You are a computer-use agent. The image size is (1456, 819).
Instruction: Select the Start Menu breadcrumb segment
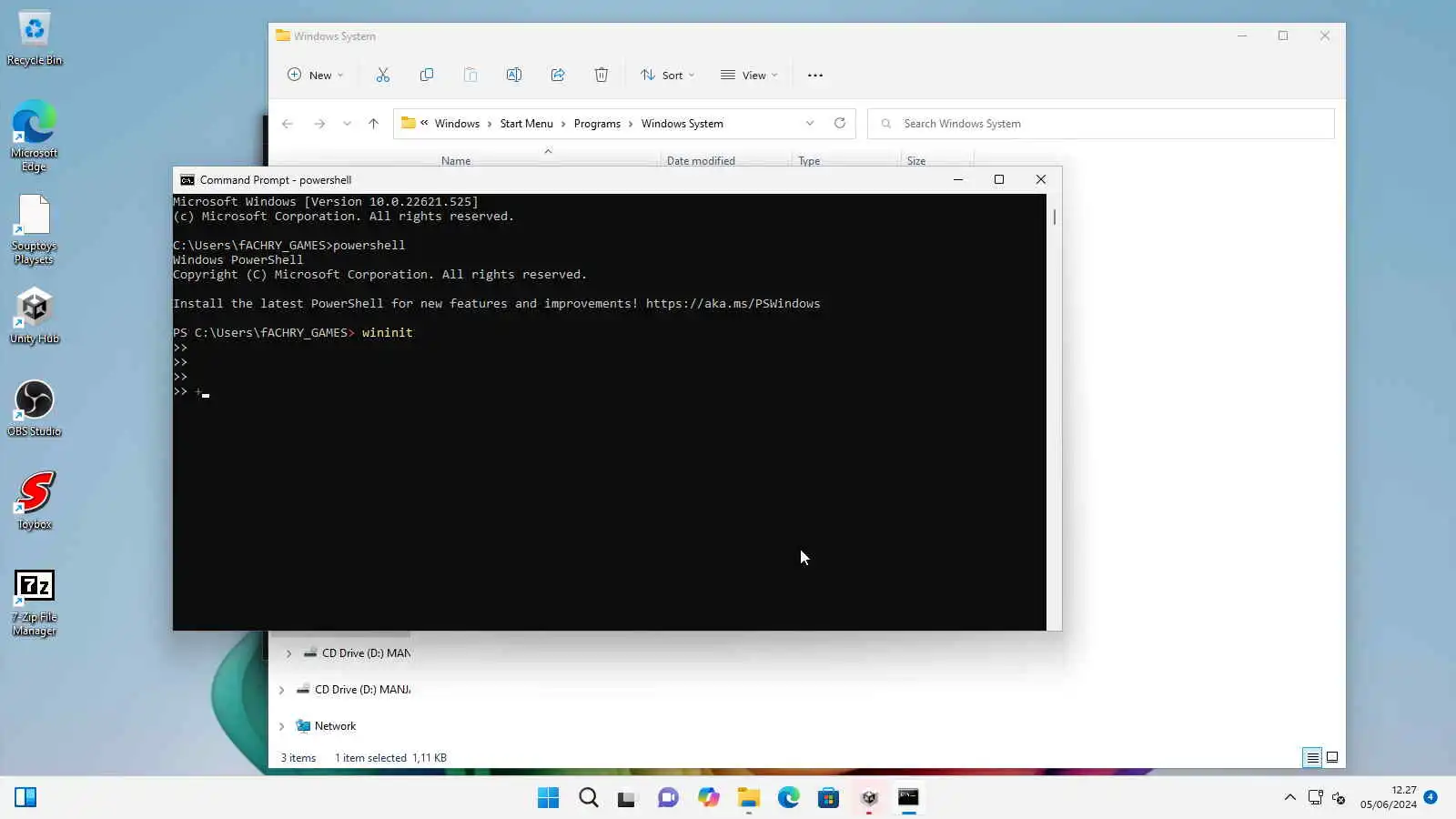[526, 124]
